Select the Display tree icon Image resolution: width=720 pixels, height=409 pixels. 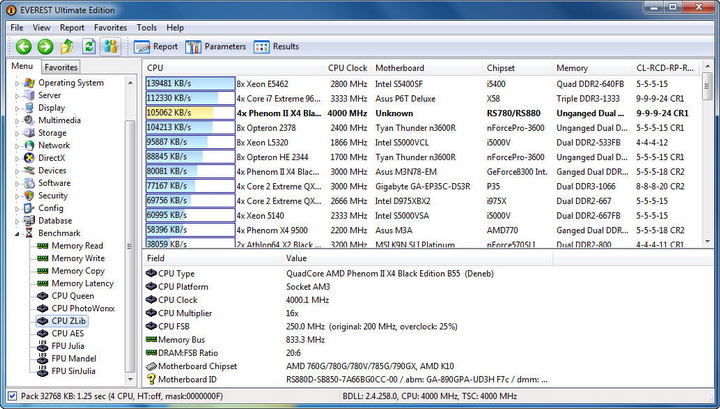pos(29,108)
